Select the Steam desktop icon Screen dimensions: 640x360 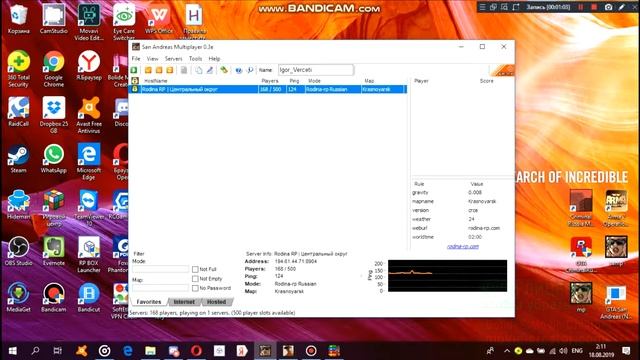tap(18, 159)
